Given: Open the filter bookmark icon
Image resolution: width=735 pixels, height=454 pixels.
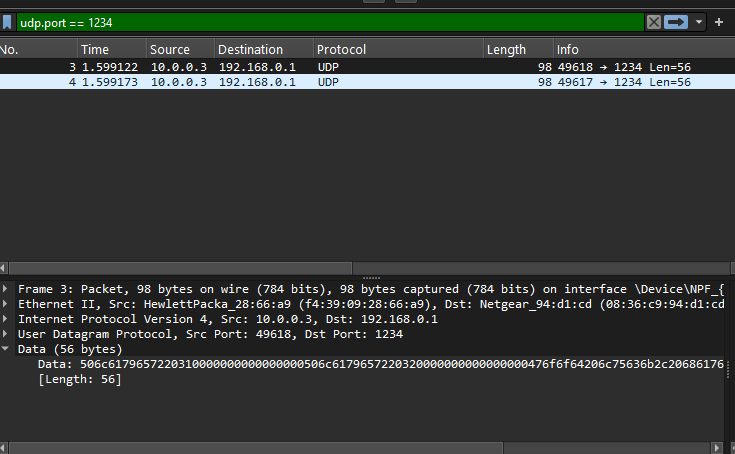Looking at the screenshot, I should click(x=7, y=22).
